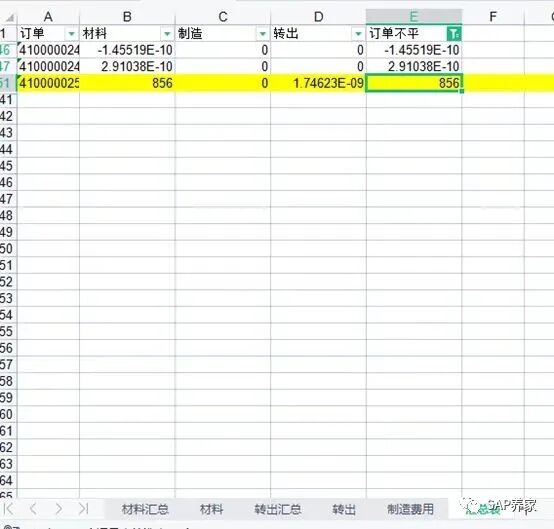554x529 pixels.
Task: Open the 订单 column filter dropdown
Action: pyautogui.click(x=72, y=34)
